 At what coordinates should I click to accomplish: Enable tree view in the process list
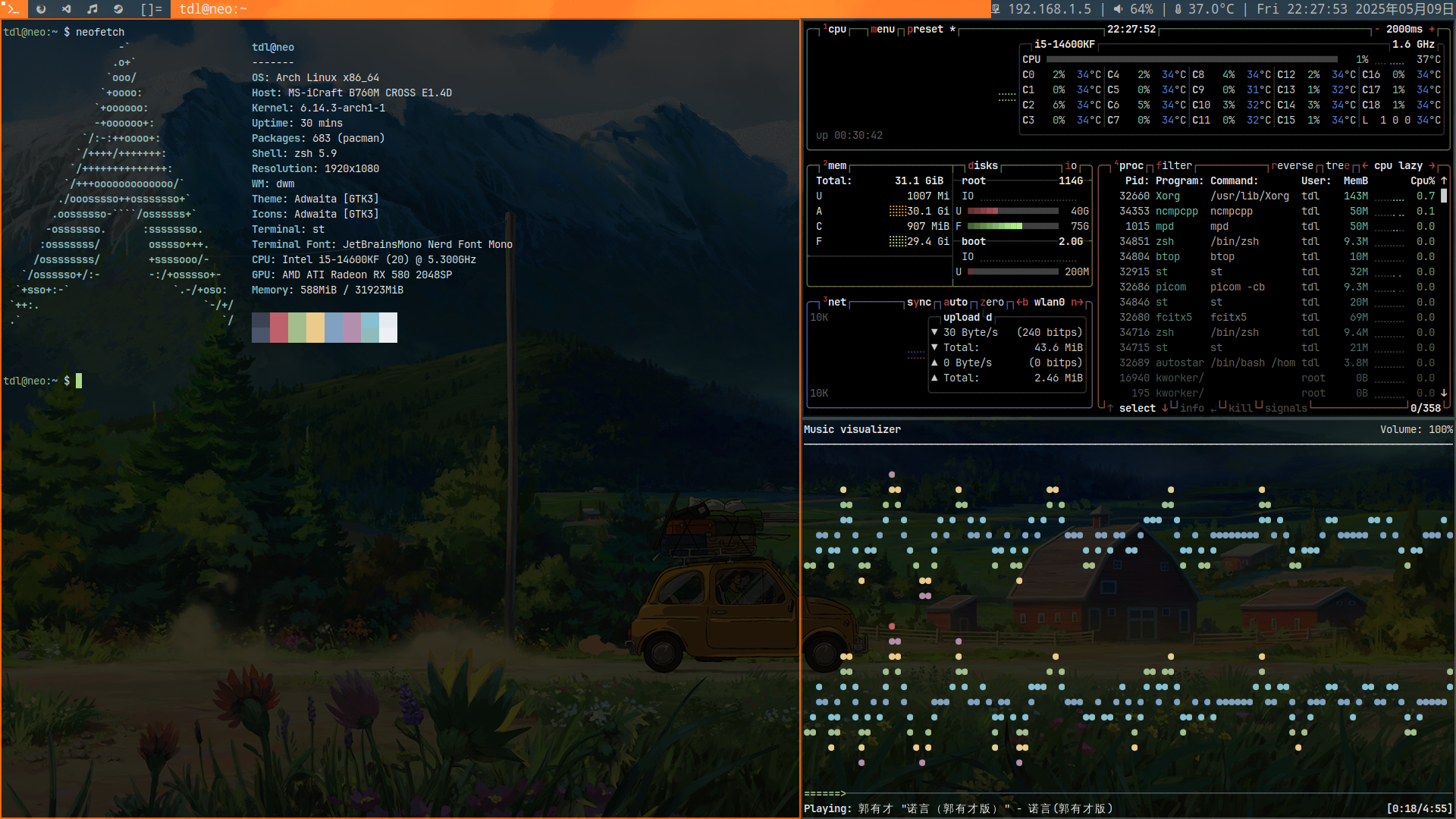1337,166
